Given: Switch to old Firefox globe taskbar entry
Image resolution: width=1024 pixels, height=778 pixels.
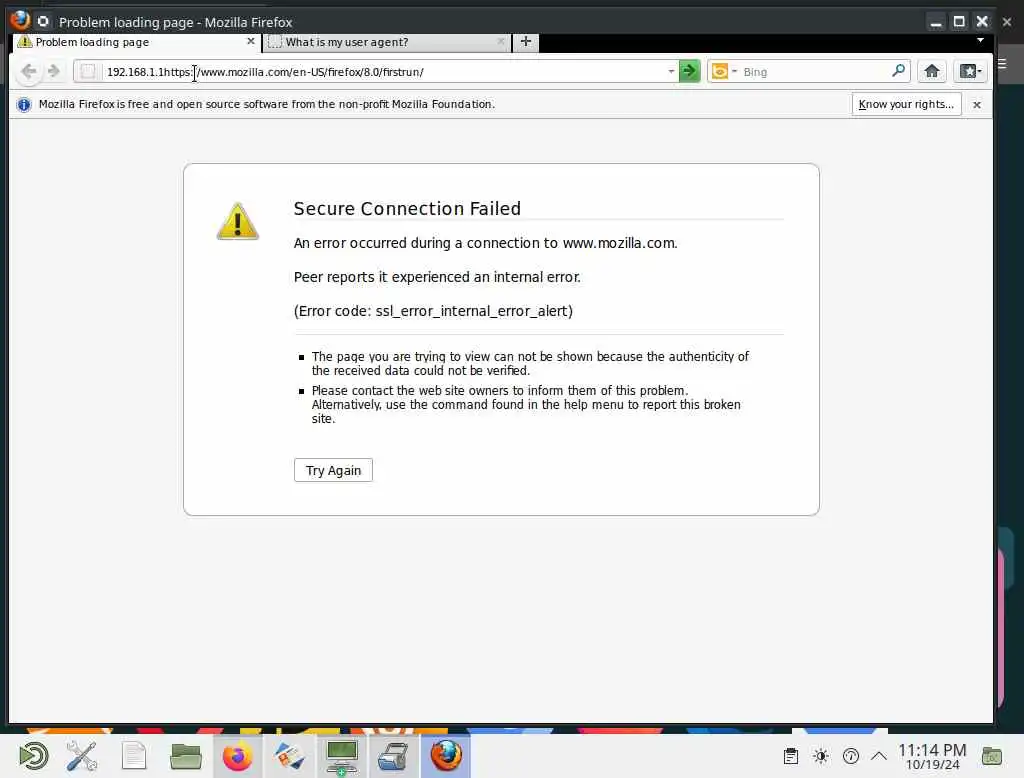Looking at the screenshot, I should tap(446, 756).
